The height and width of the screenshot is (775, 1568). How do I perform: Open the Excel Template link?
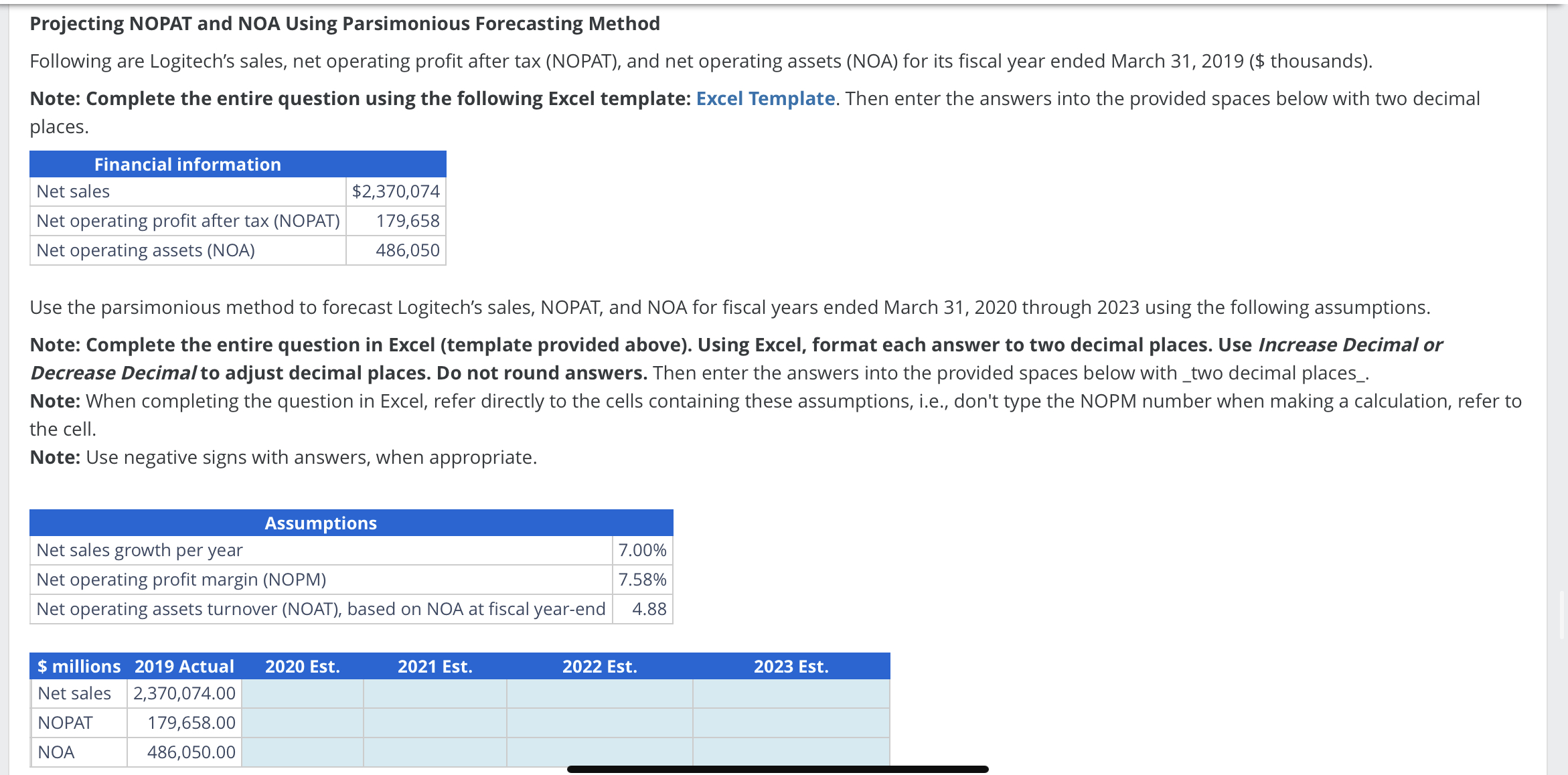click(763, 98)
